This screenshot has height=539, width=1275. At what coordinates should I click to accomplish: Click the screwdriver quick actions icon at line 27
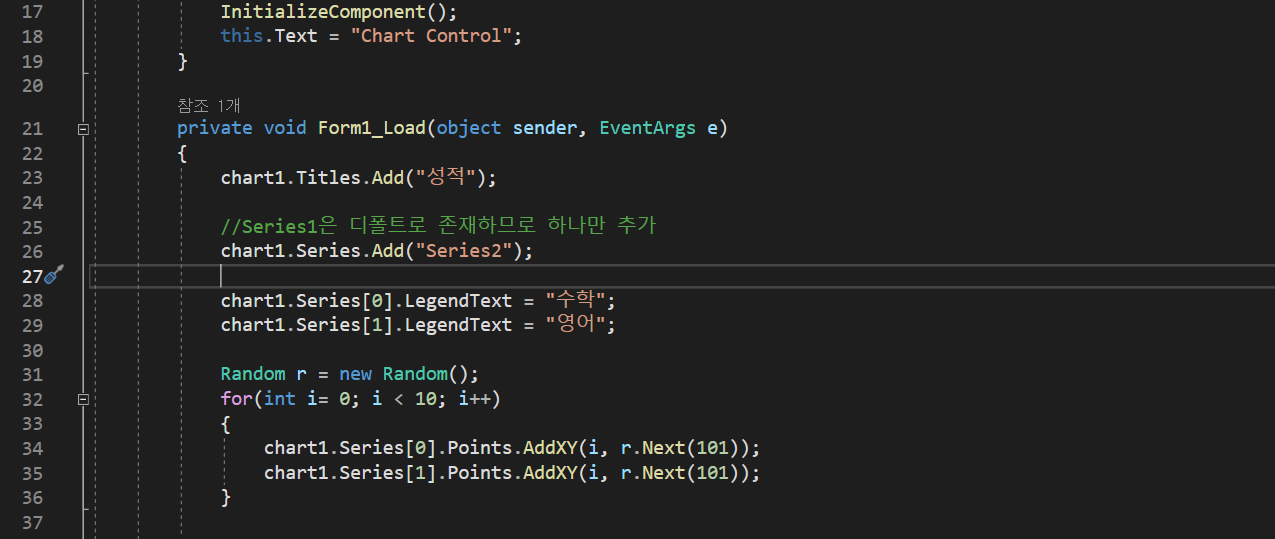(54, 275)
